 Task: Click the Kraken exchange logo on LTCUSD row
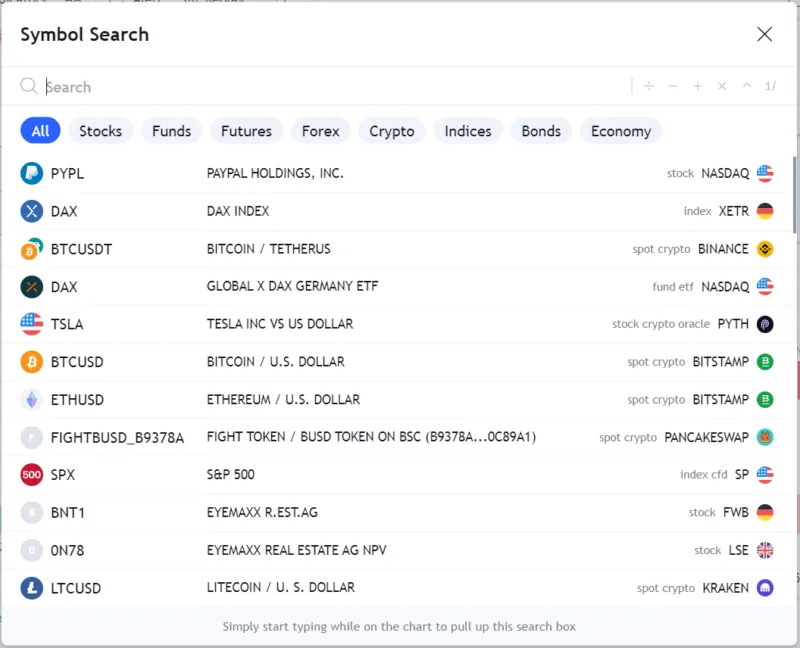765,588
